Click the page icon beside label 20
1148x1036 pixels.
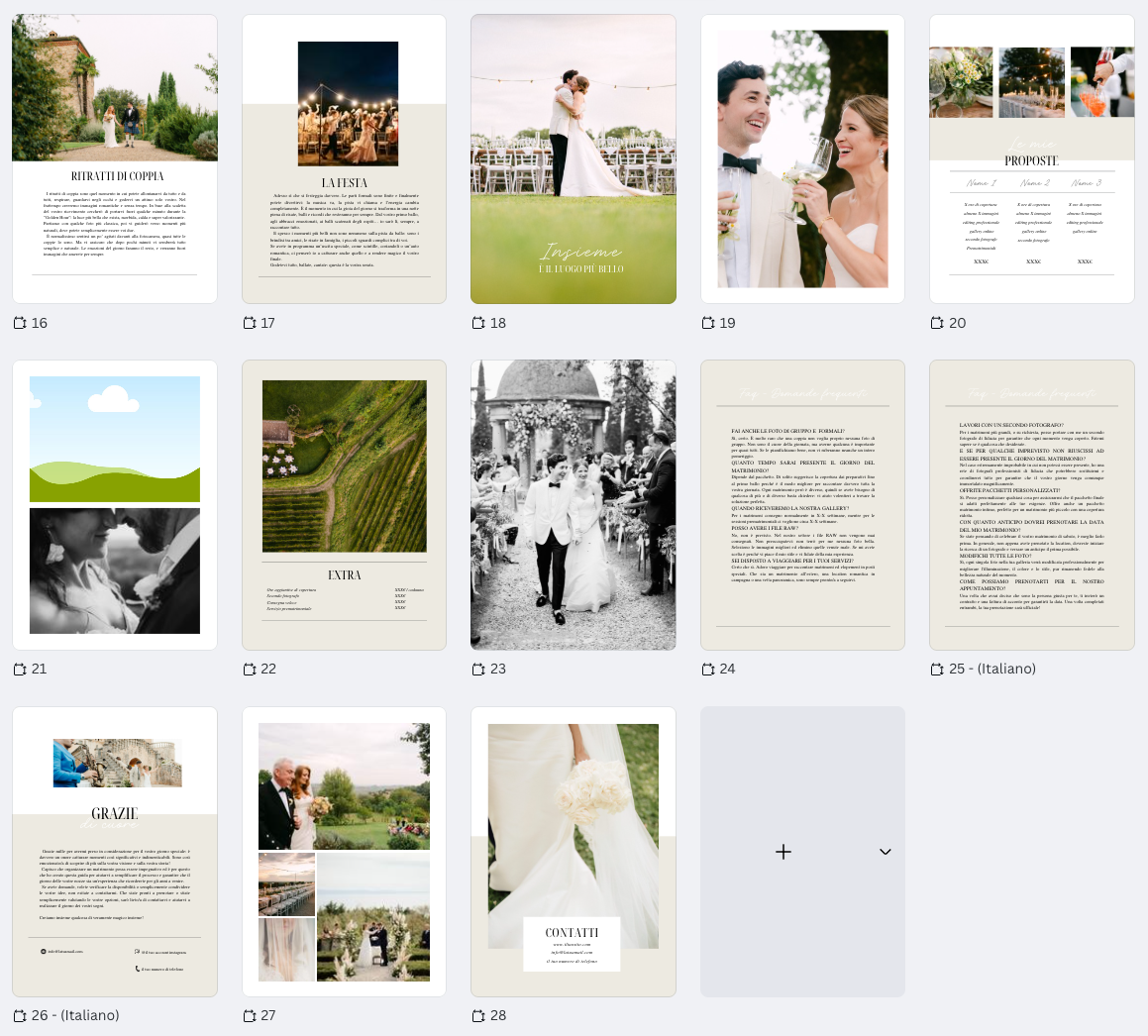click(937, 323)
